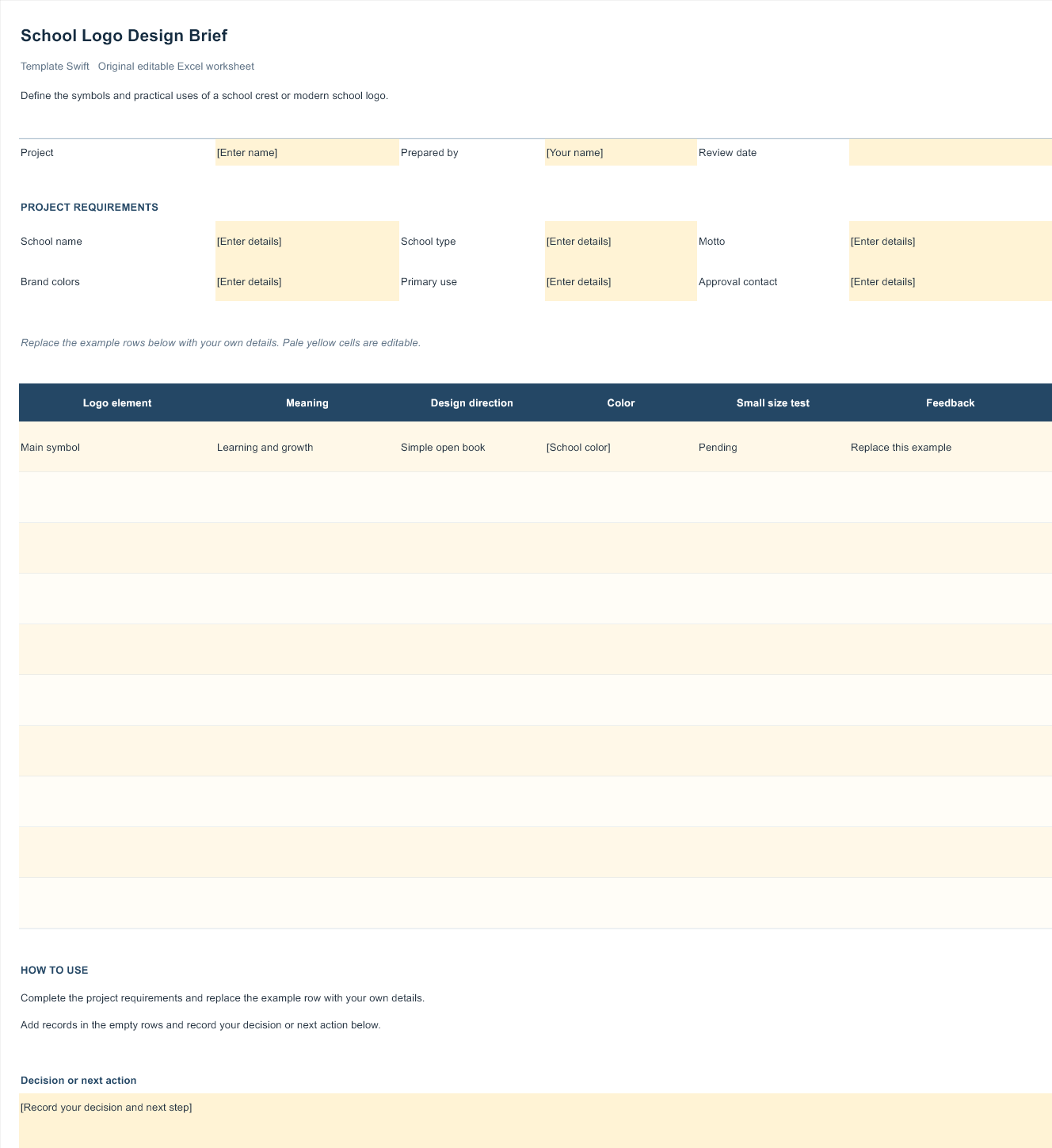Select the '[School color]' cell
The height and width of the screenshot is (1148, 1052).
pos(621,448)
